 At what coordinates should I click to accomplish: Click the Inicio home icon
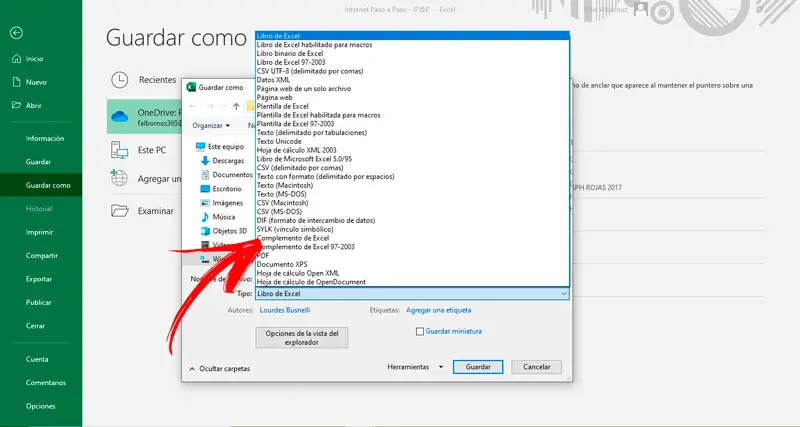tap(16, 59)
